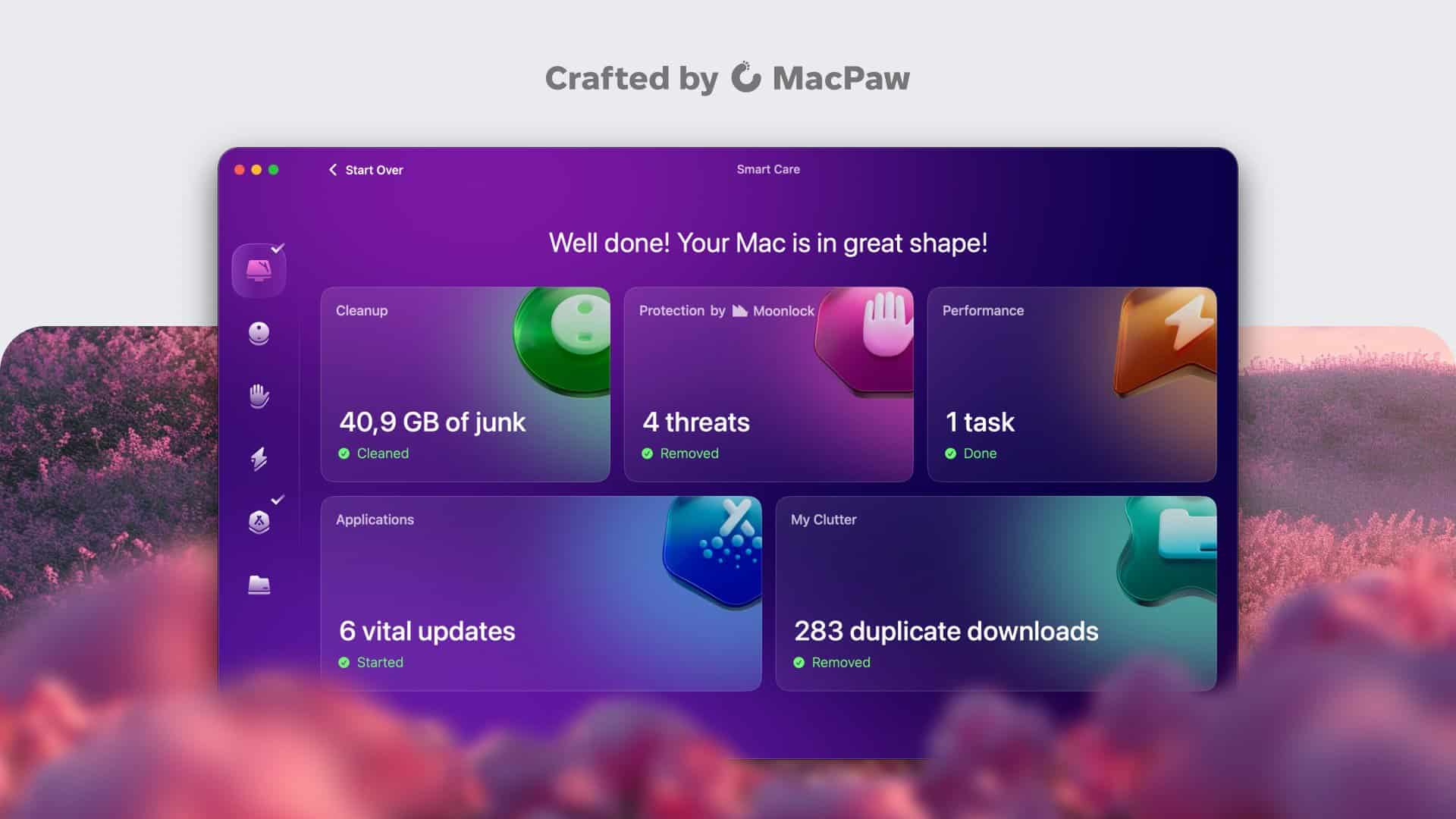The width and height of the screenshot is (1456, 819).
Task: Open the Applications result card
Action: [x=541, y=594]
